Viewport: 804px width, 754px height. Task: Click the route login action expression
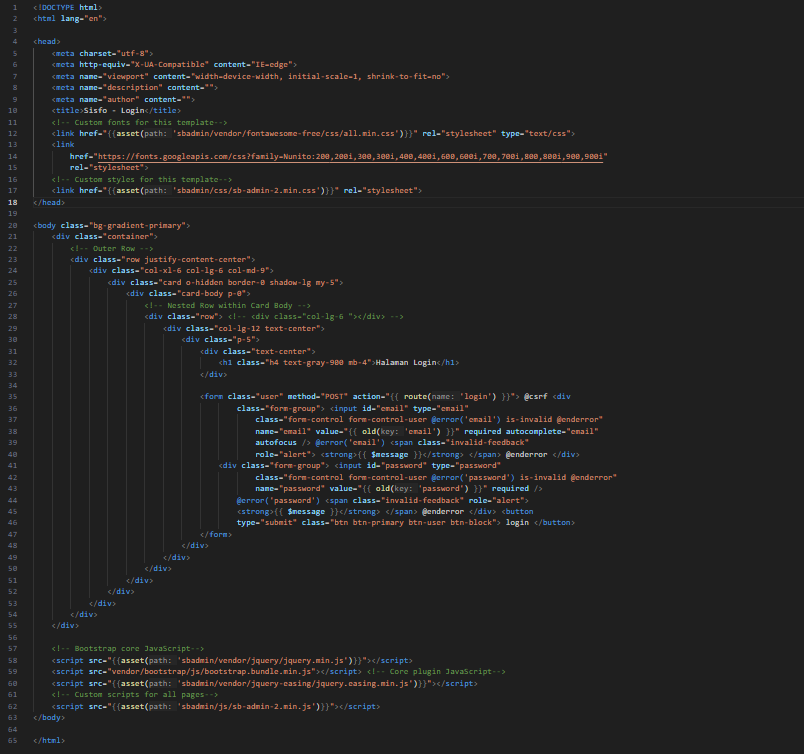[456, 395]
